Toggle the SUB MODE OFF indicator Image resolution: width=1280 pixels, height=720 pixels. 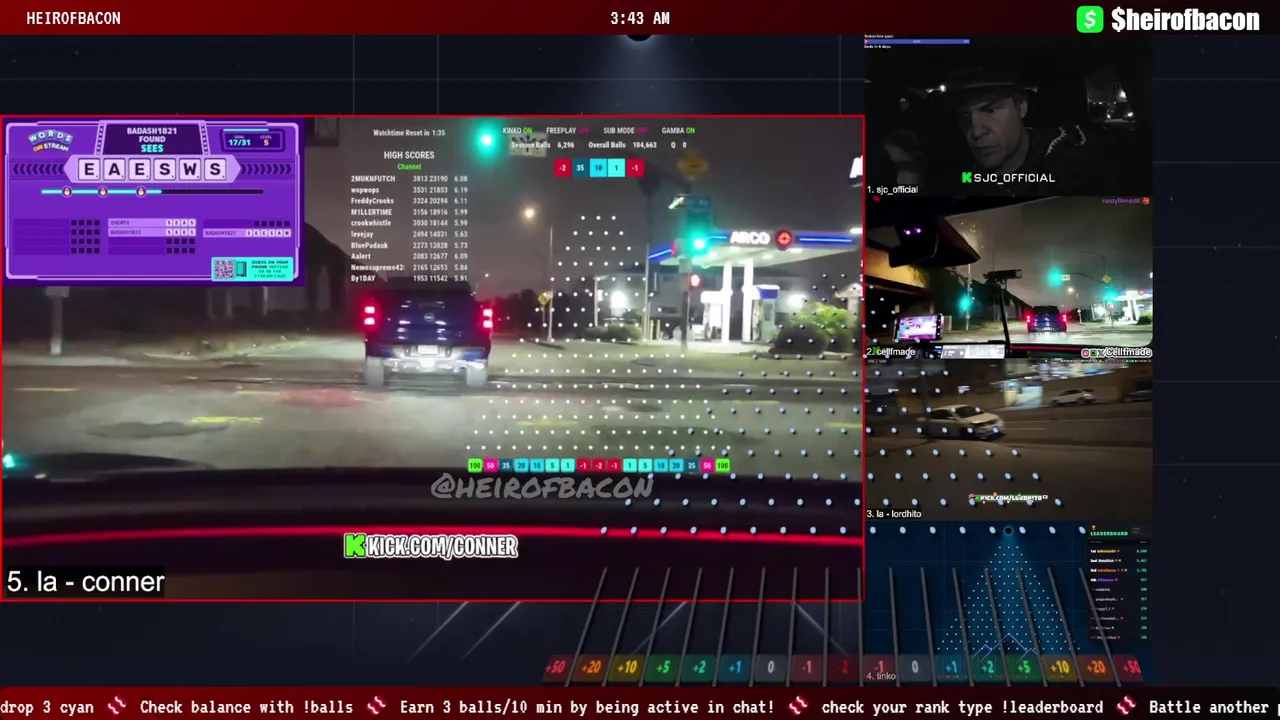point(625,130)
